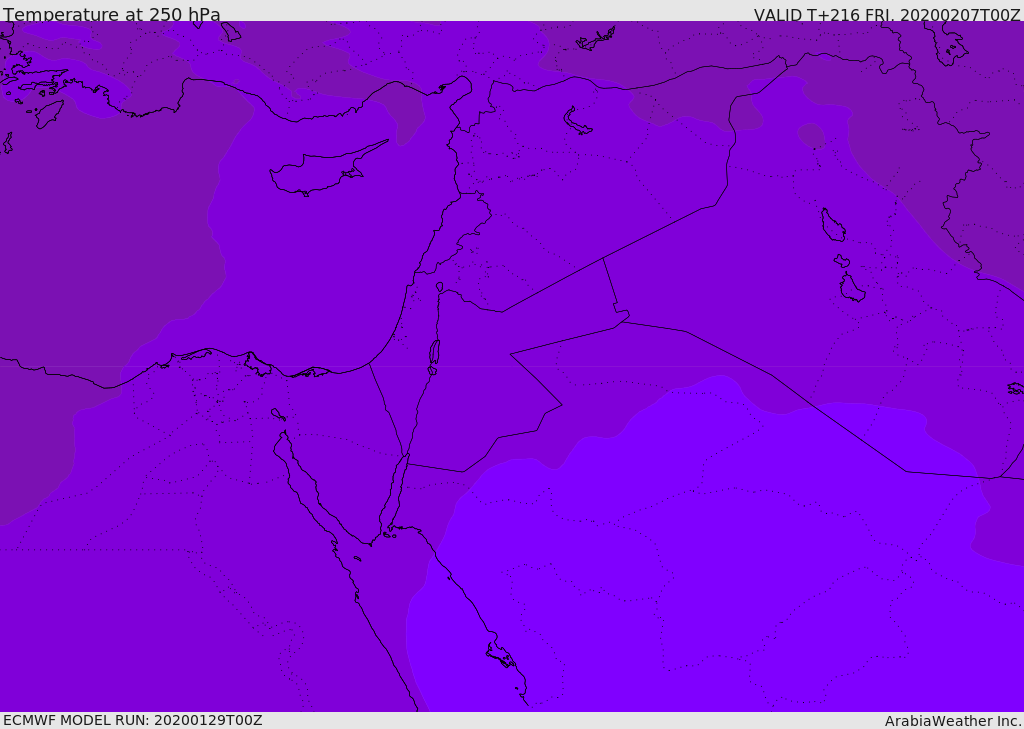The image size is (1024, 729).
Task: Click Rhodes island in the top-left corner
Action: [48, 113]
